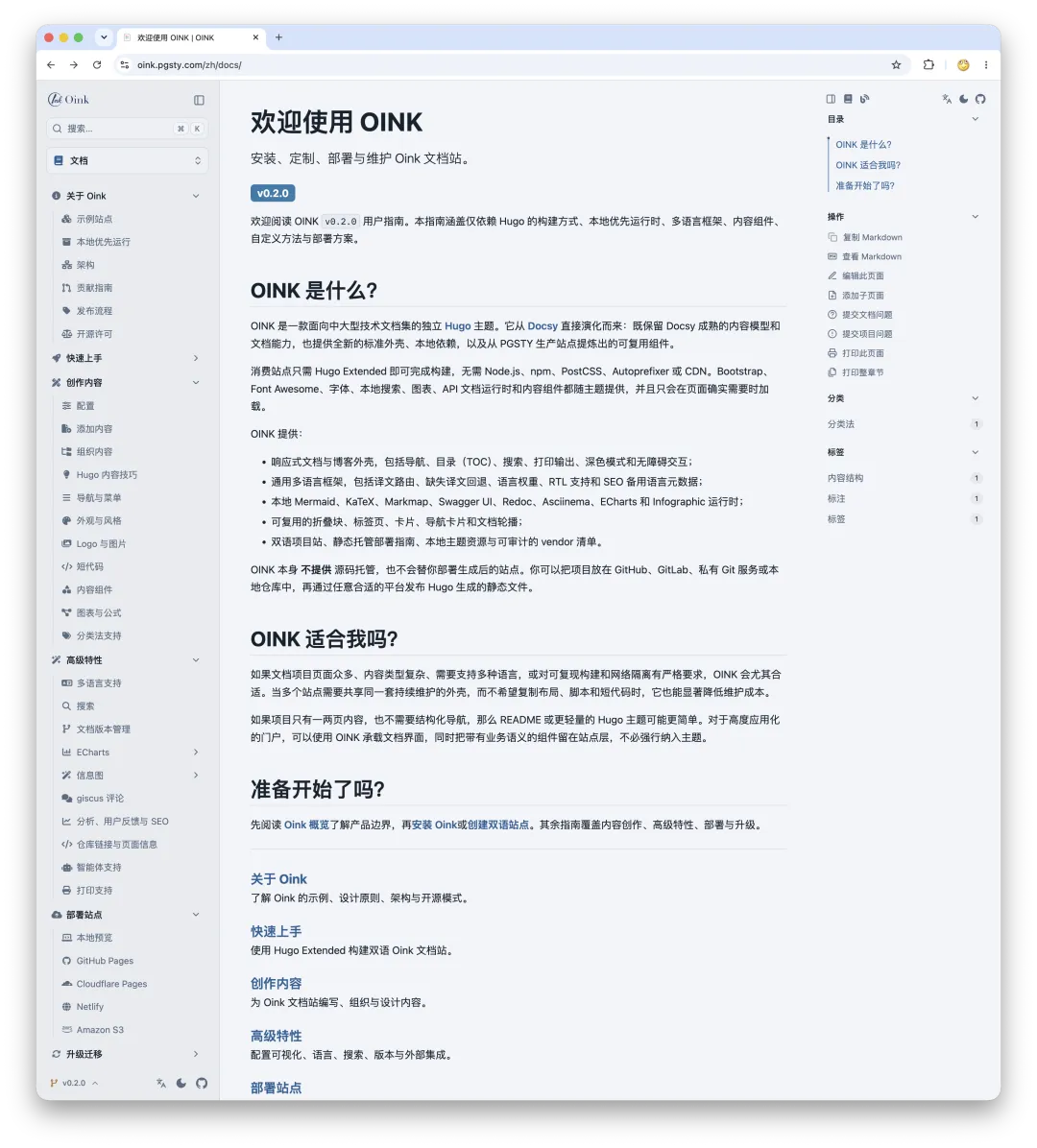Toggle the right panel layout icon
Screen dimensions: 1037x1148
coord(831,99)
